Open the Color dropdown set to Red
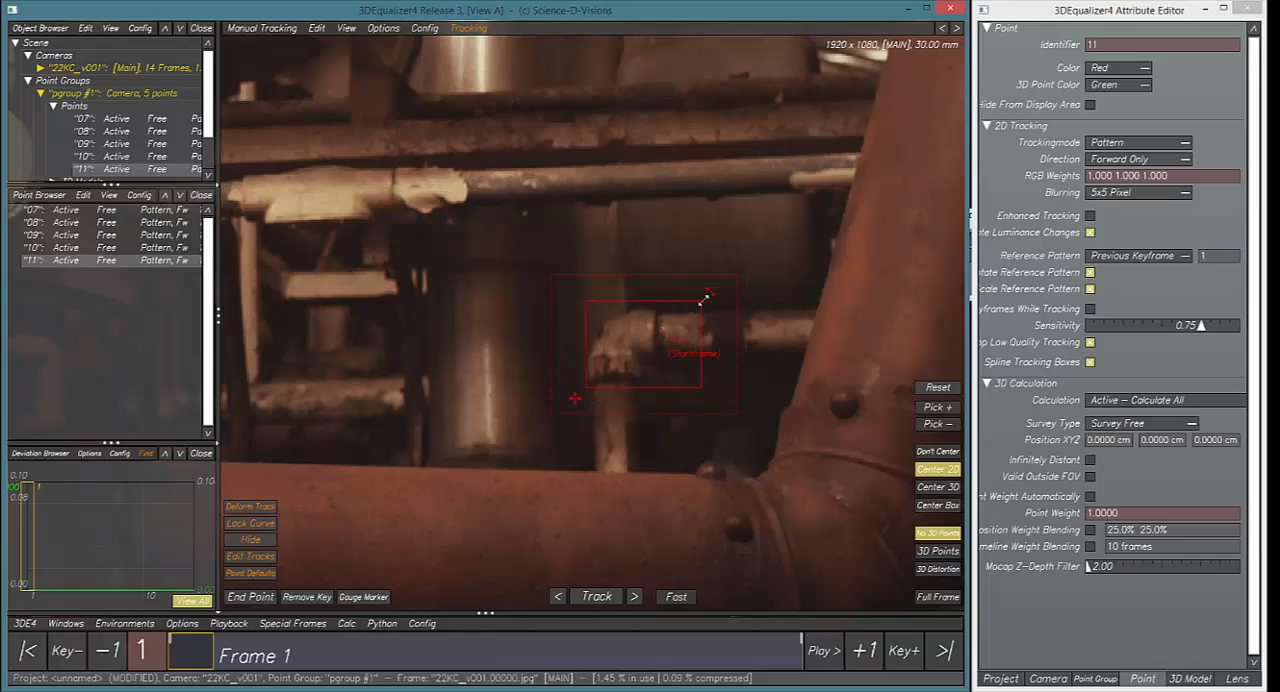 click(1118, 68)
